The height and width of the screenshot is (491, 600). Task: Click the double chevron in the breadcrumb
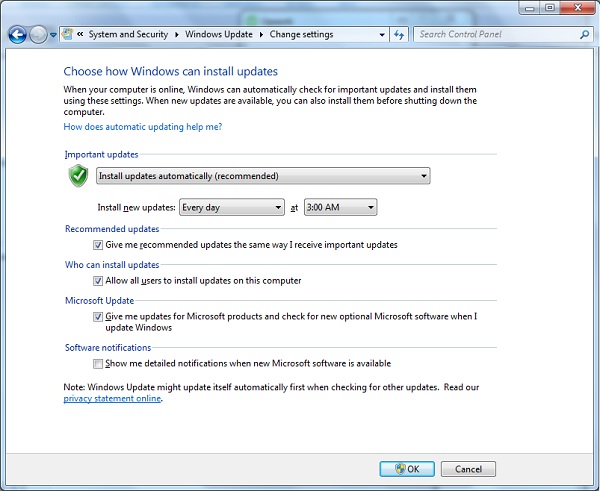pos(80,34)
